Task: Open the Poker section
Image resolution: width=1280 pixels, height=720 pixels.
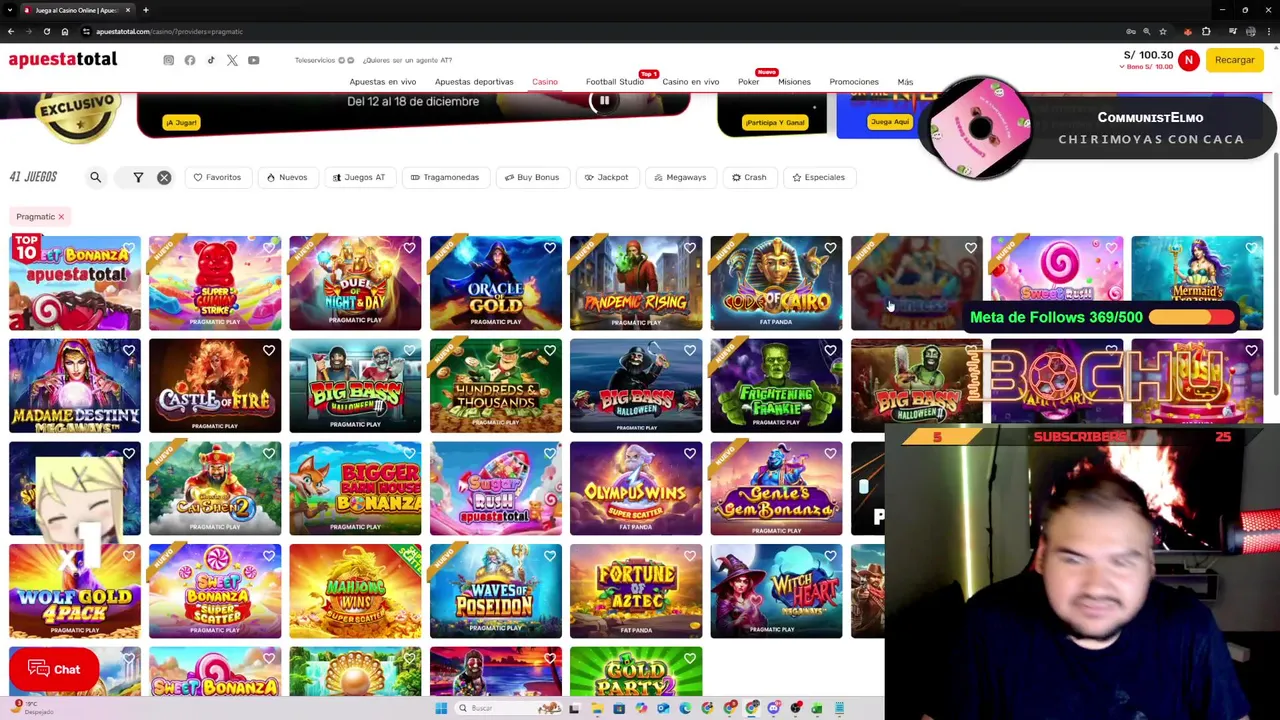Action: pyautogui.click(x=748, y=82)
